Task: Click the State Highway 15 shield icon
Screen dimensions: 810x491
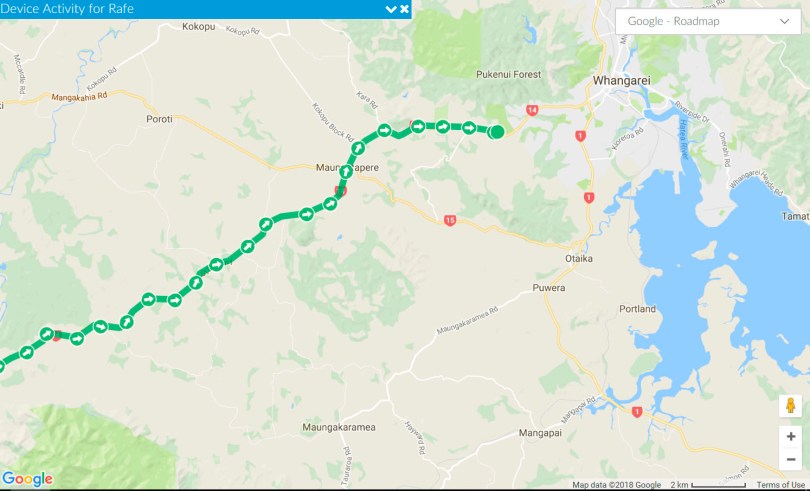Action: point(450,221)
